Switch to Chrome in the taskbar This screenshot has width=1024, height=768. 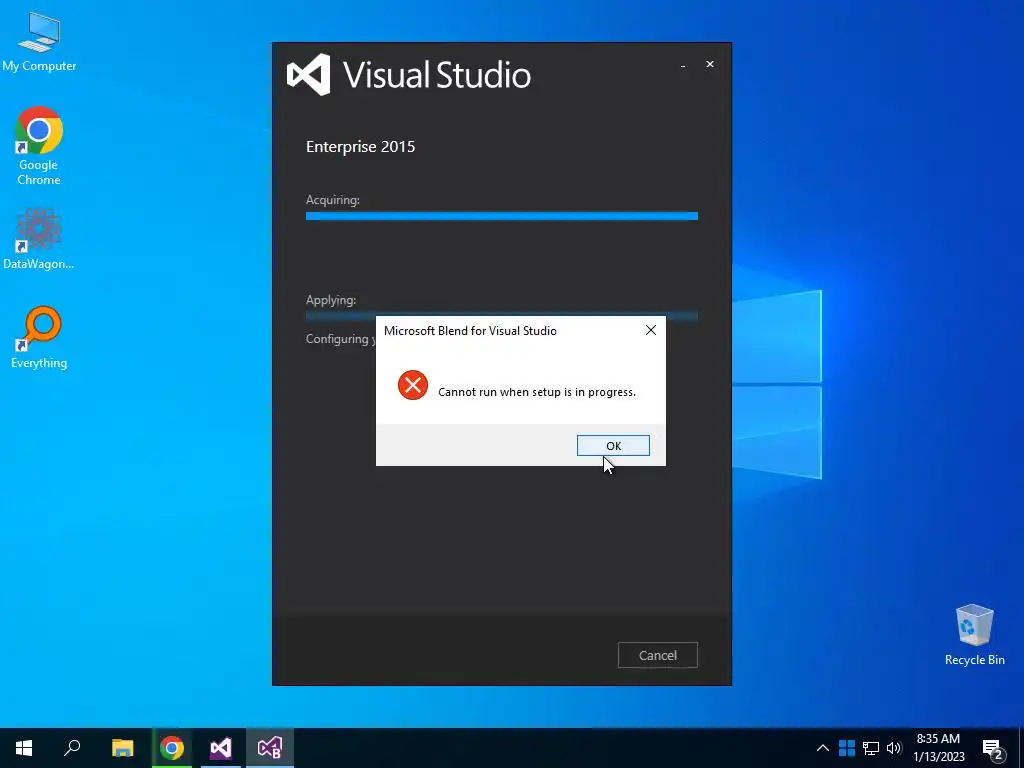(172, 748)
